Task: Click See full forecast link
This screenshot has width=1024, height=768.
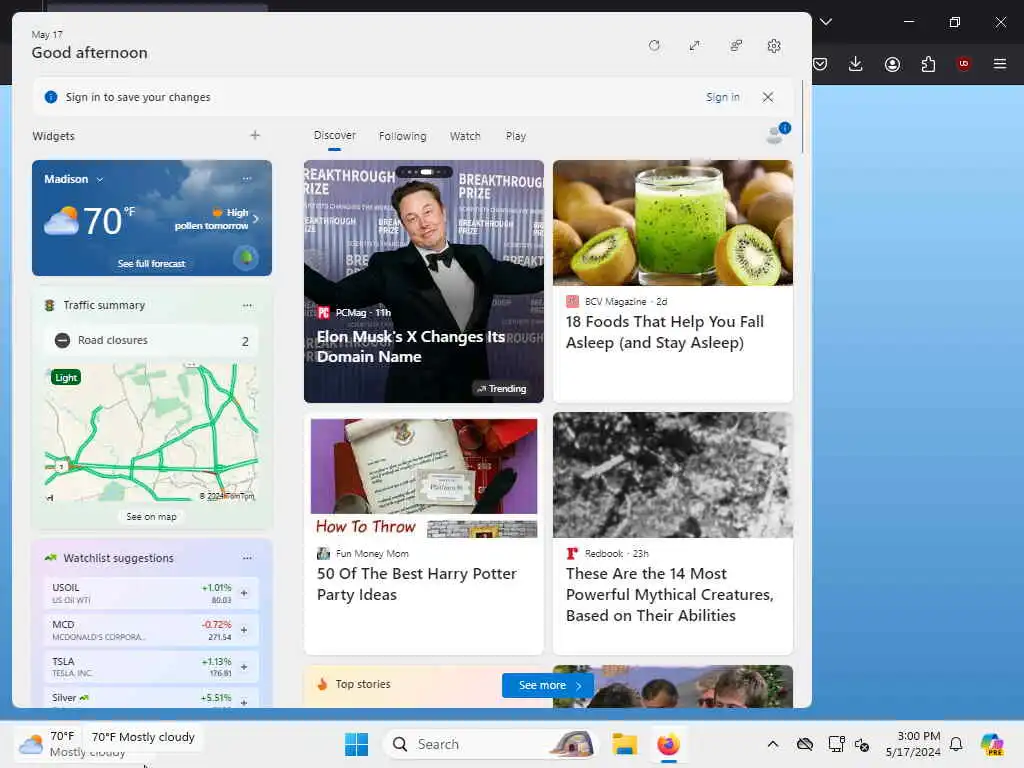Action: 152,263
